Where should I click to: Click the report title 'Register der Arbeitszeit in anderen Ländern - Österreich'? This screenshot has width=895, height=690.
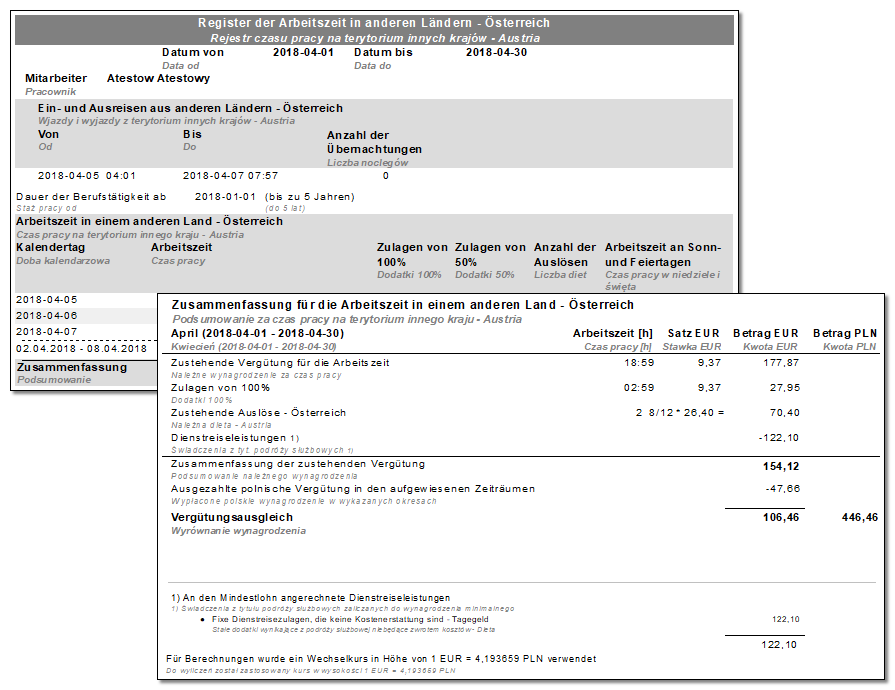pos(374,23)
